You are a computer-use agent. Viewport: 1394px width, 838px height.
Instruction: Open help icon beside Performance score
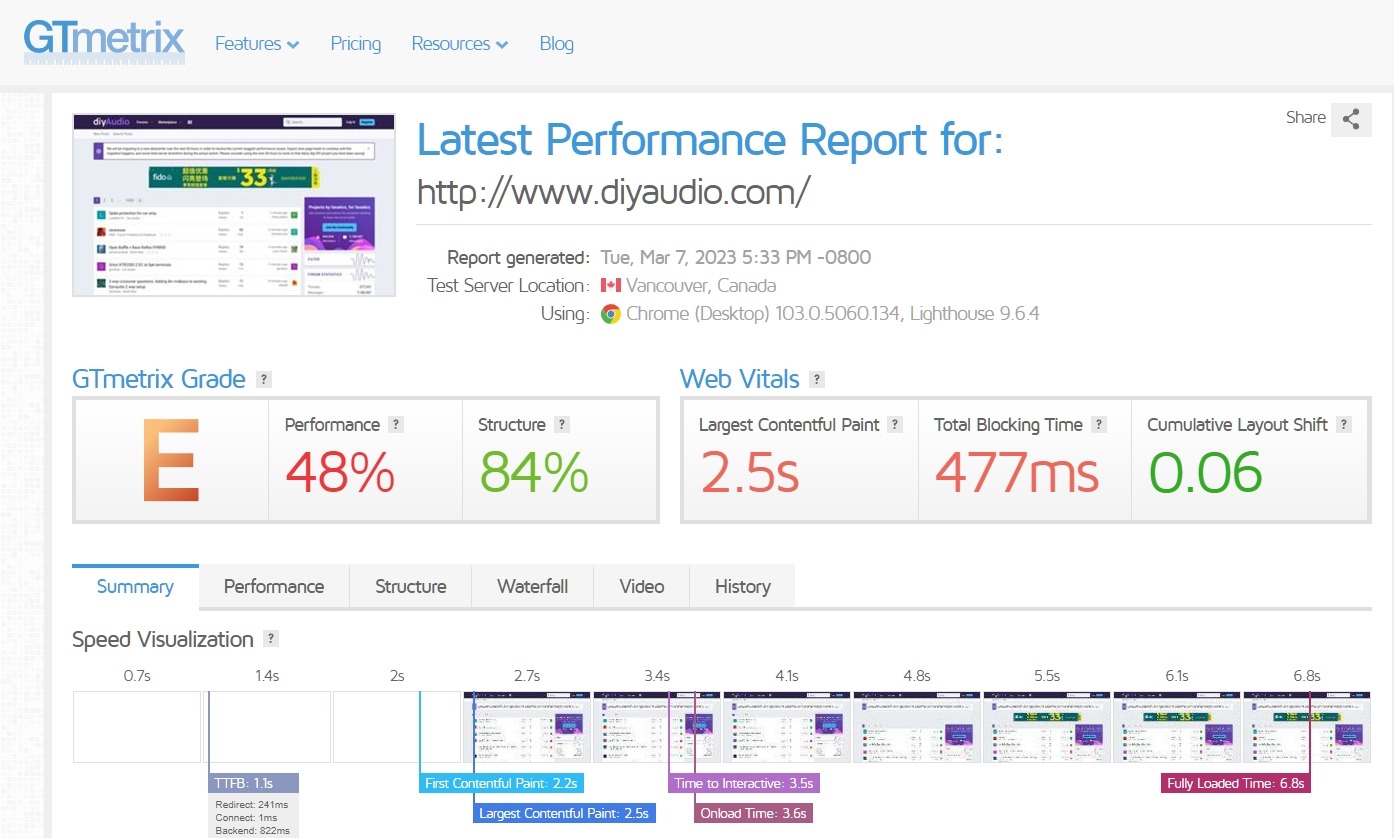click(x=396, y=425)
